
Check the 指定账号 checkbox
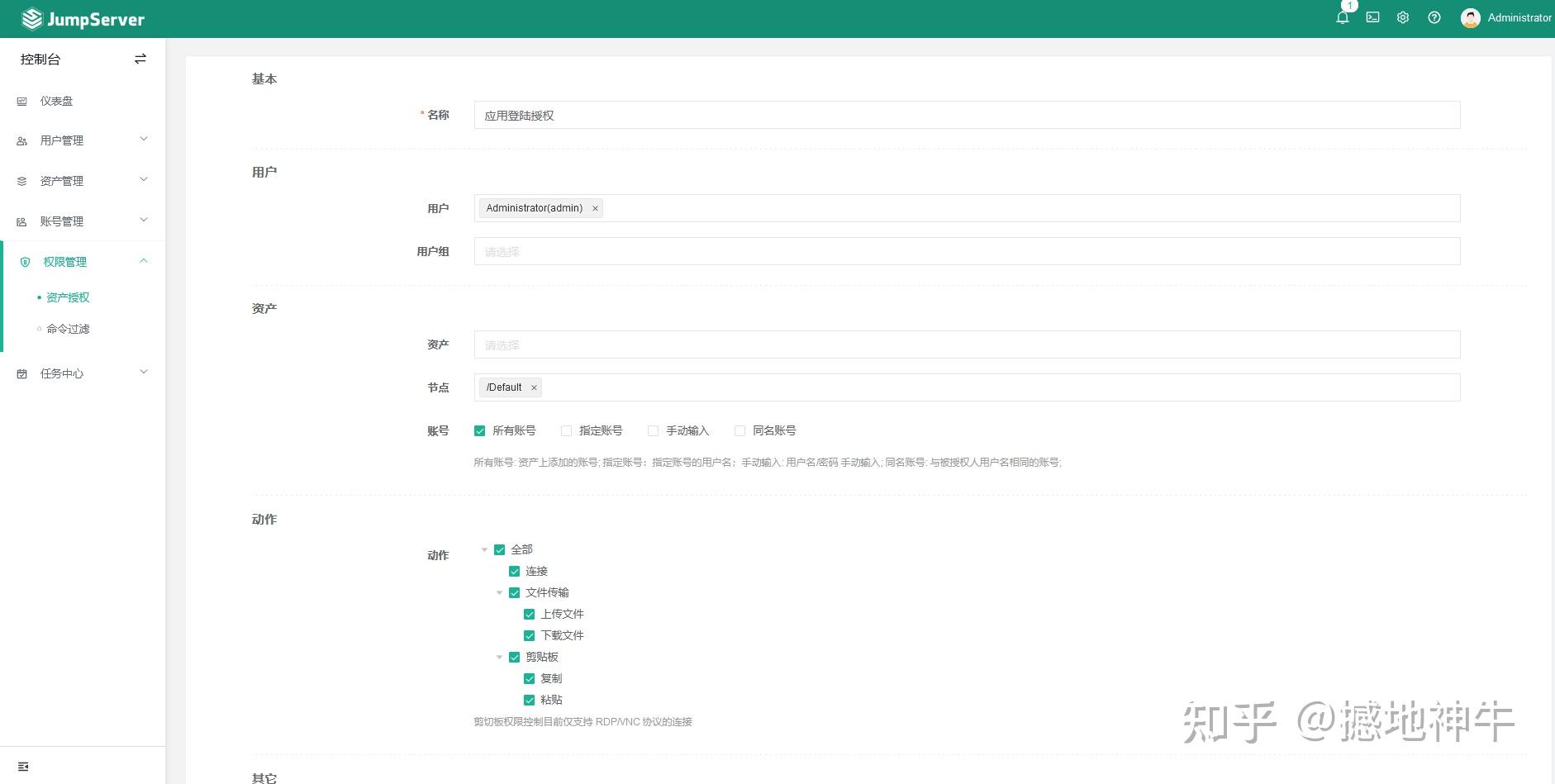566,430
